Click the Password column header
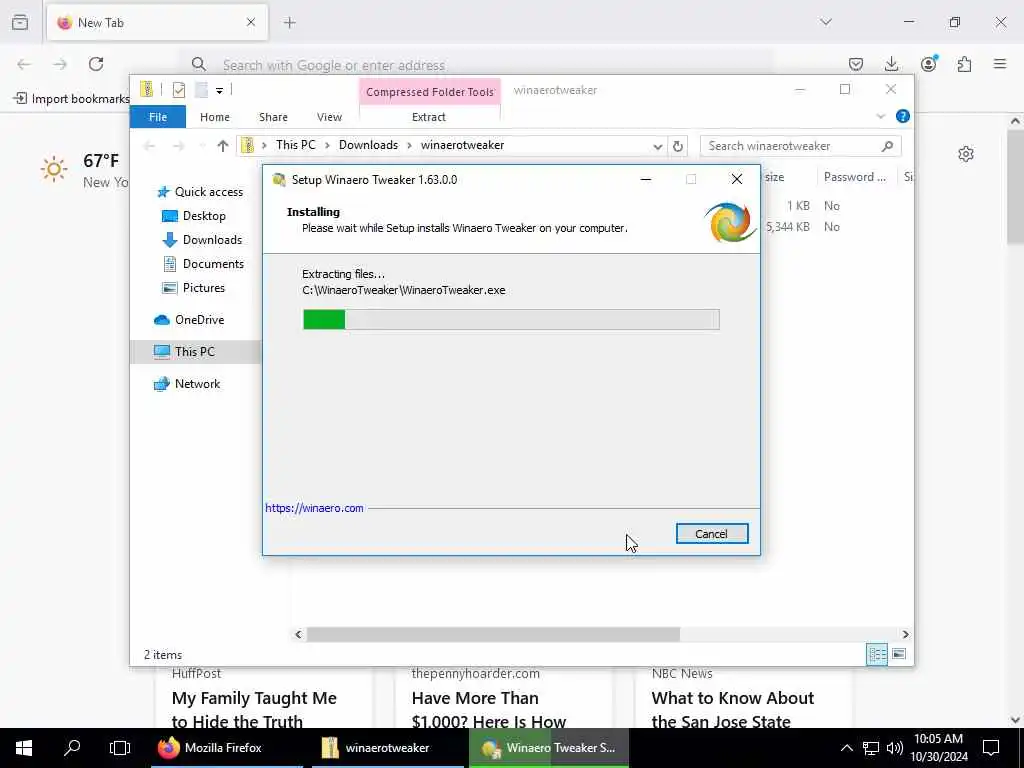This screenshot has height=768, width=1024. pos(855,177)
